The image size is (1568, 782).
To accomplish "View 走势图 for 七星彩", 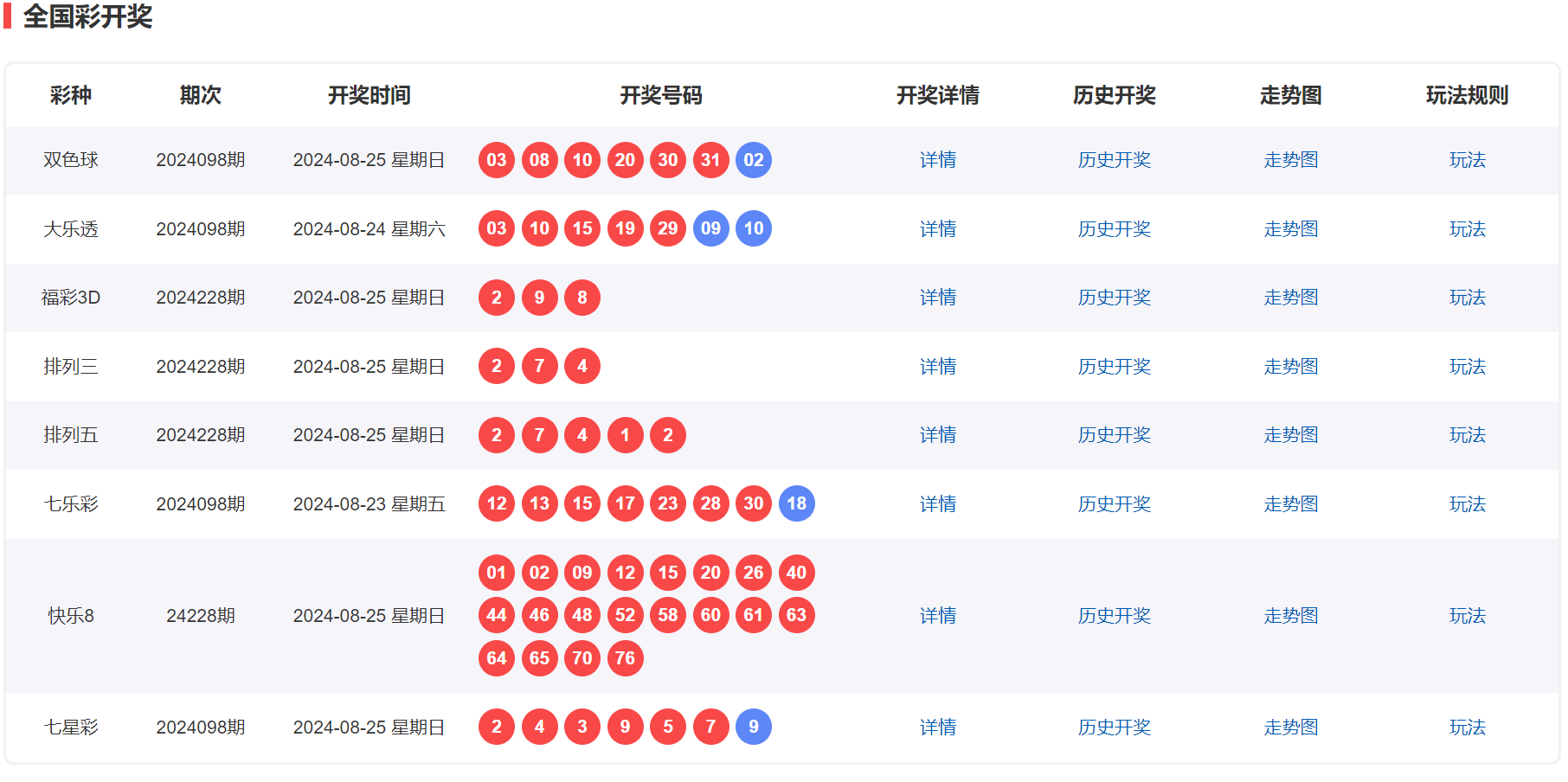I will pos(1290,728).
